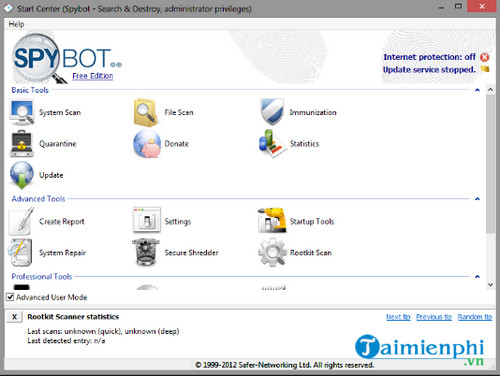Screen dimensions: 500x376
Task: Click the Last detected entry: n/a line
Action: 66,341
